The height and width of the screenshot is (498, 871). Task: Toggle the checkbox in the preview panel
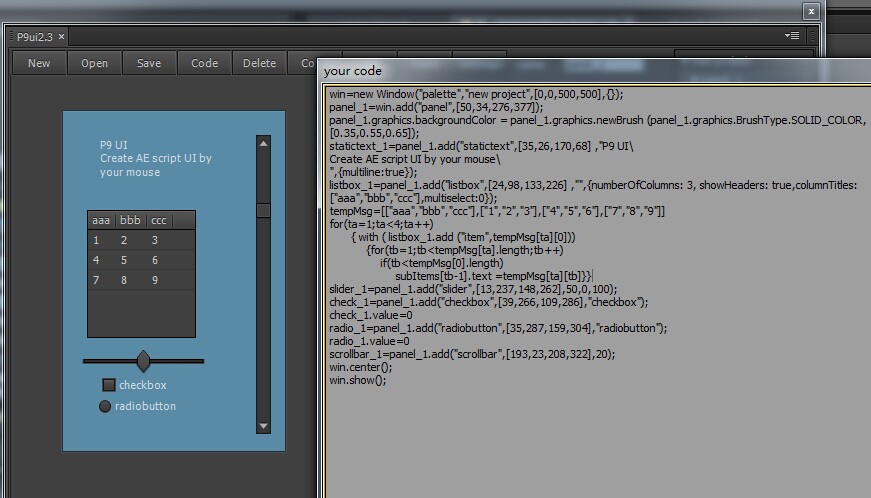[x=109, y=385]
